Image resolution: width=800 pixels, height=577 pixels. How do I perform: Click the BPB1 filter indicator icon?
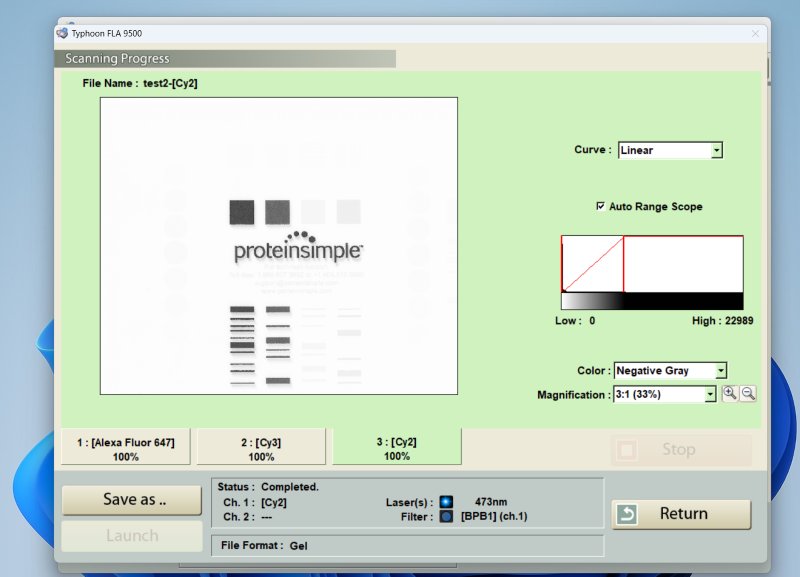(x=446, y=517)
